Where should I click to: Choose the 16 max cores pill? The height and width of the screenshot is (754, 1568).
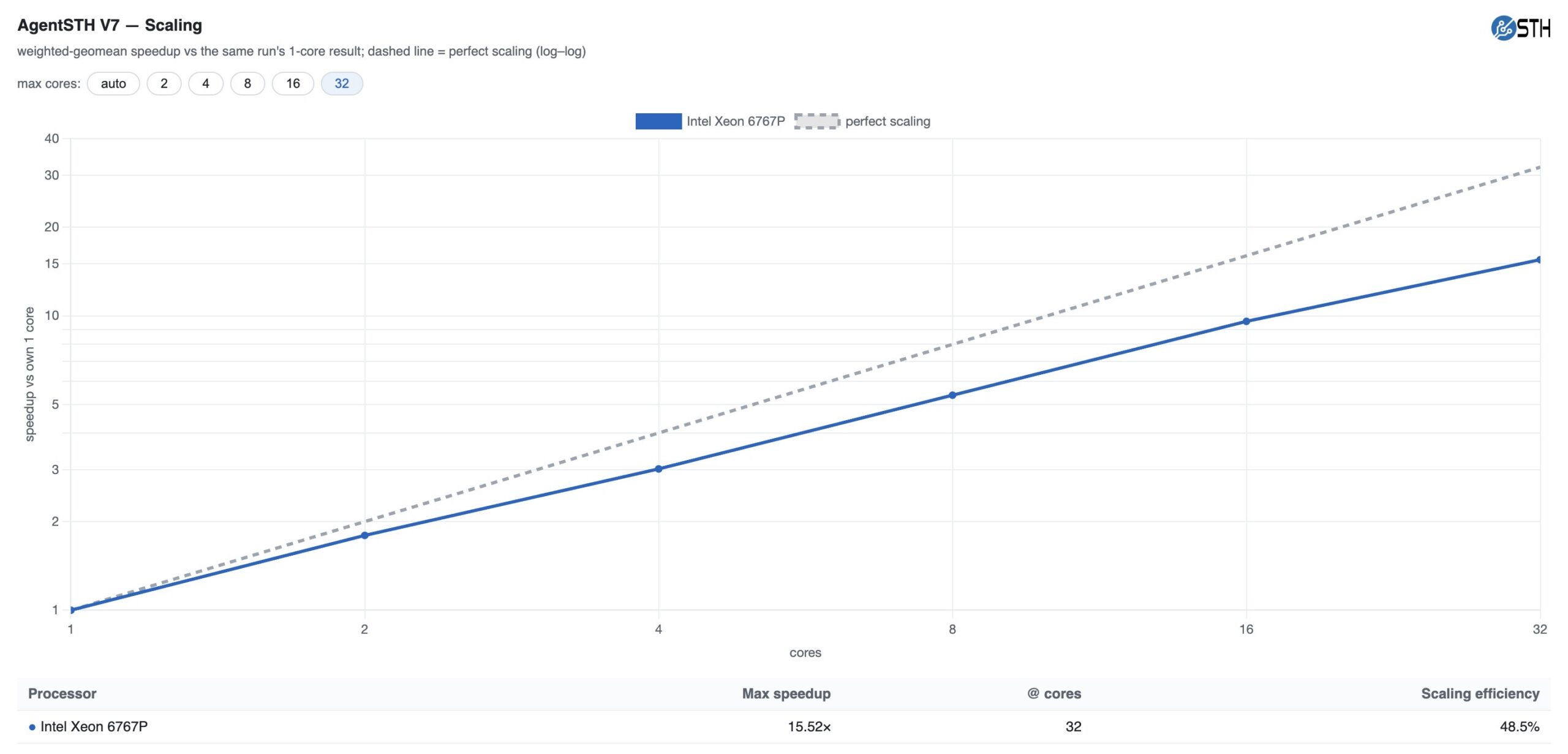click(293, 84)
